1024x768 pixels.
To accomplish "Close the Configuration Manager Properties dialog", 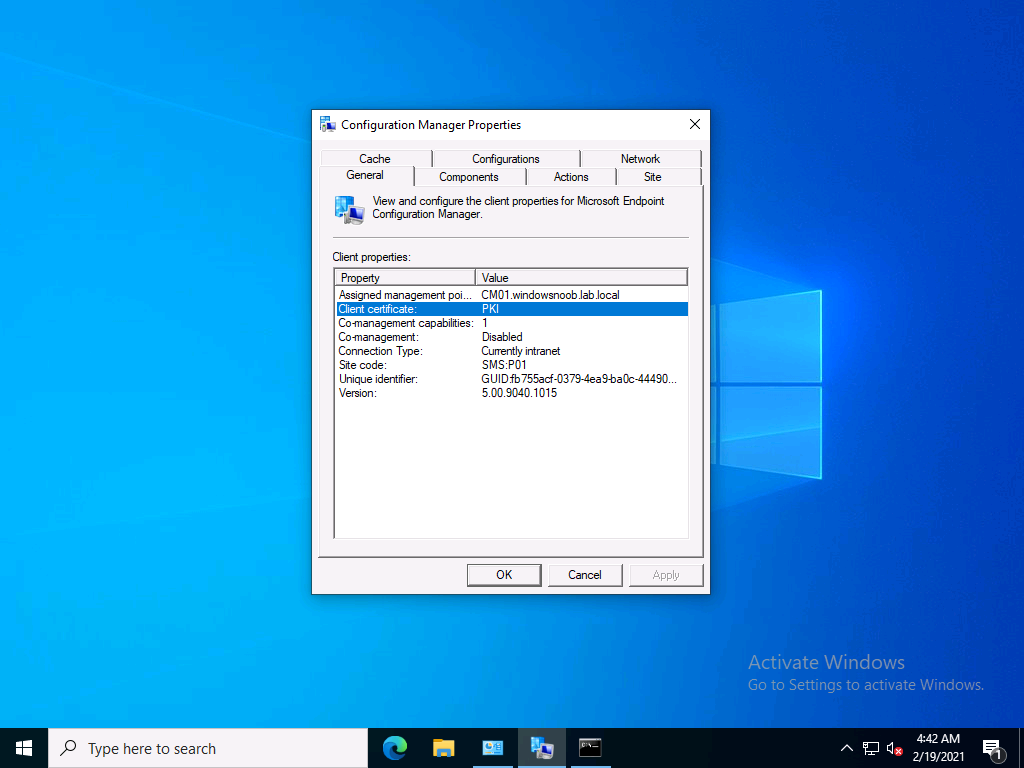I will pos(694,124).
